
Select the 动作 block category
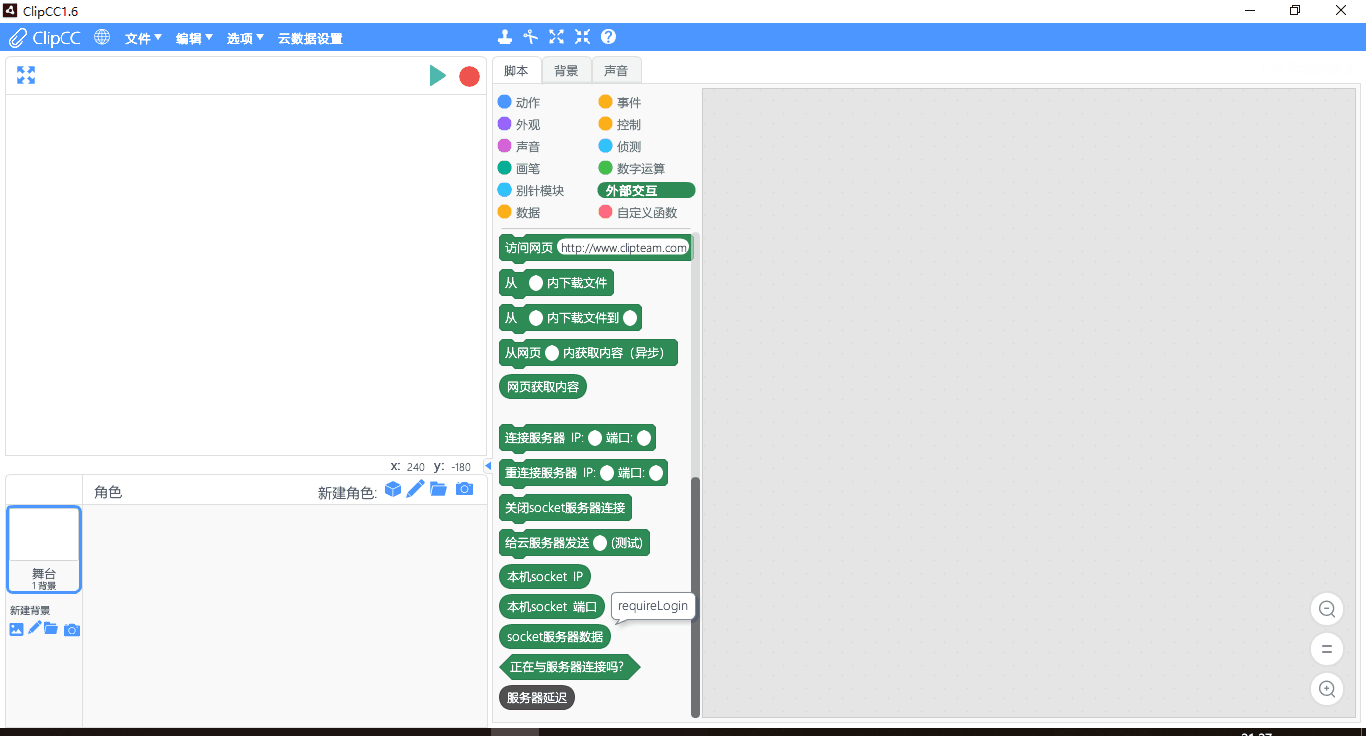coord(519,102)
